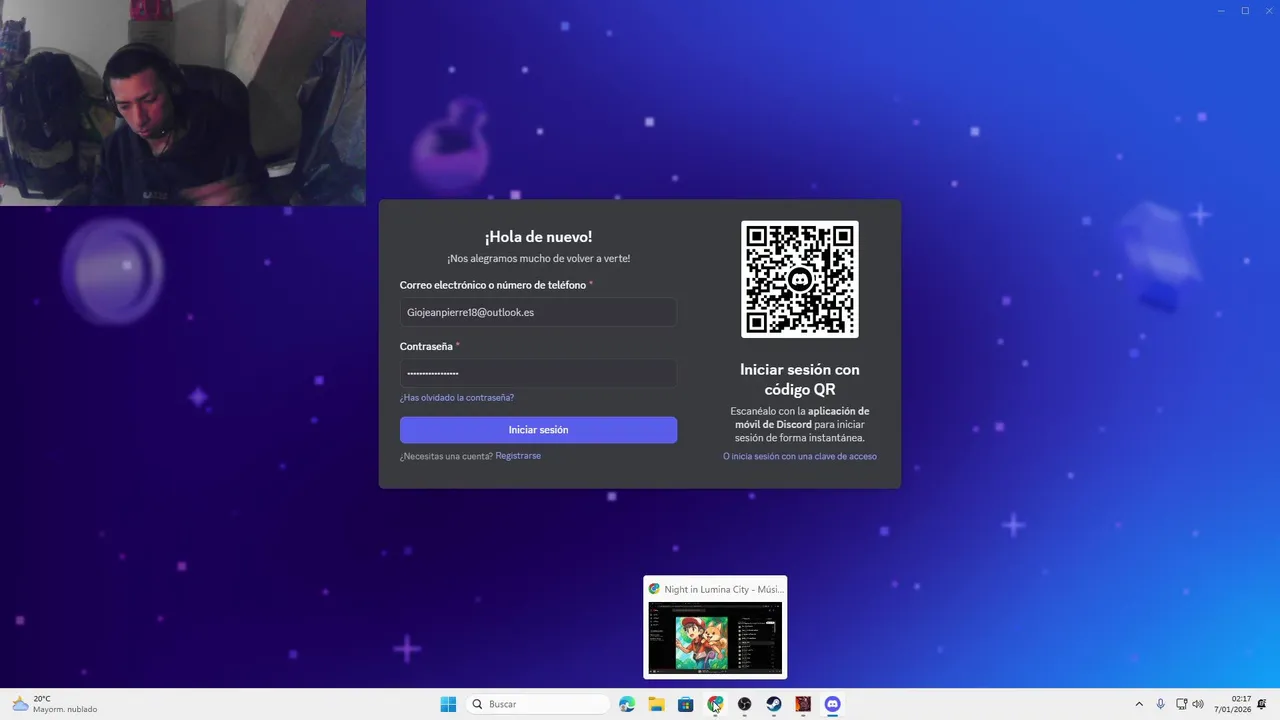Viewport: 1280px width, 720px height.
Task: Open the volume control tray icon
Action: (x=1198, y=704)
